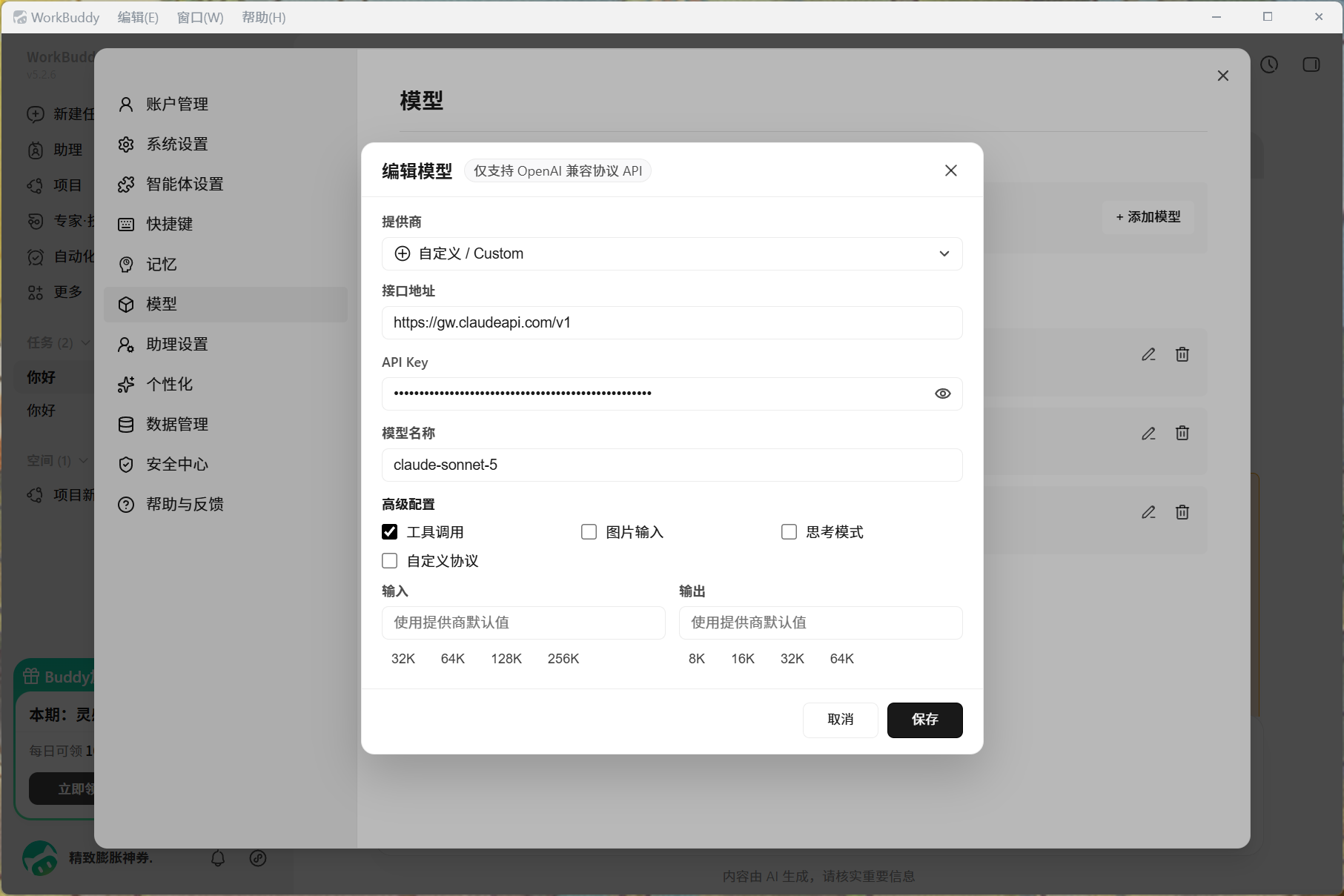Select 128K input preset

pyautogui.click(x=506, y=659)
